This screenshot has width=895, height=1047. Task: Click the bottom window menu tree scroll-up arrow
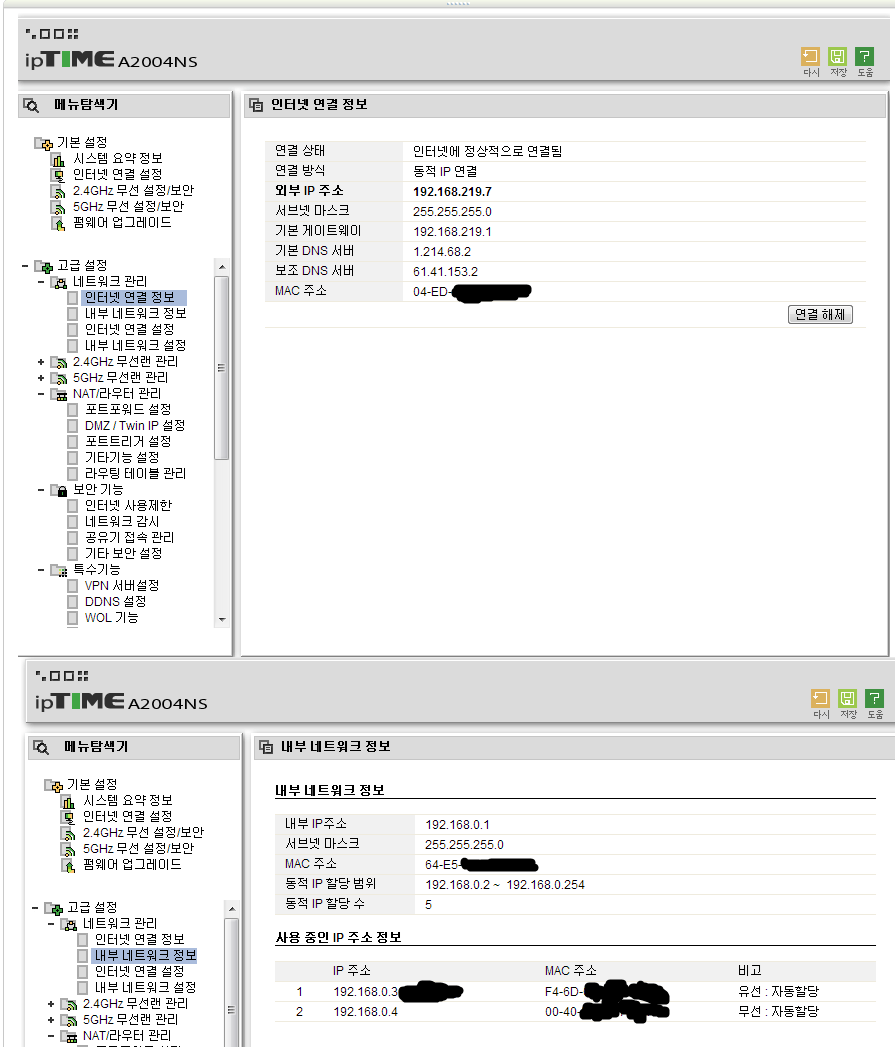(x=232, y=909)
